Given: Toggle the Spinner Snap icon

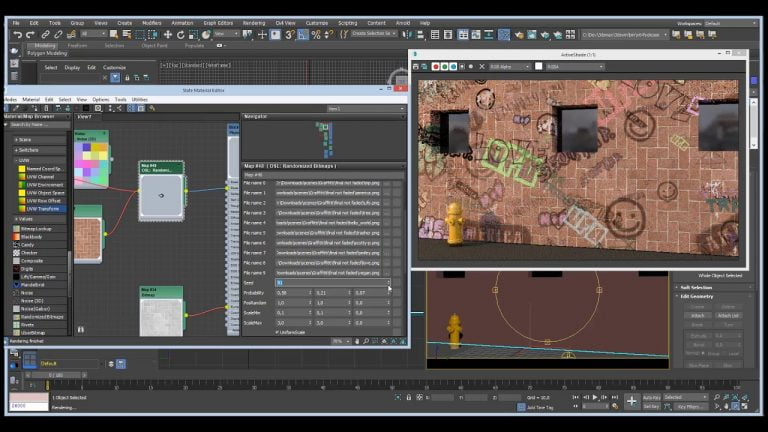Looking at the screenshot, I should click(x=329, y=34).
